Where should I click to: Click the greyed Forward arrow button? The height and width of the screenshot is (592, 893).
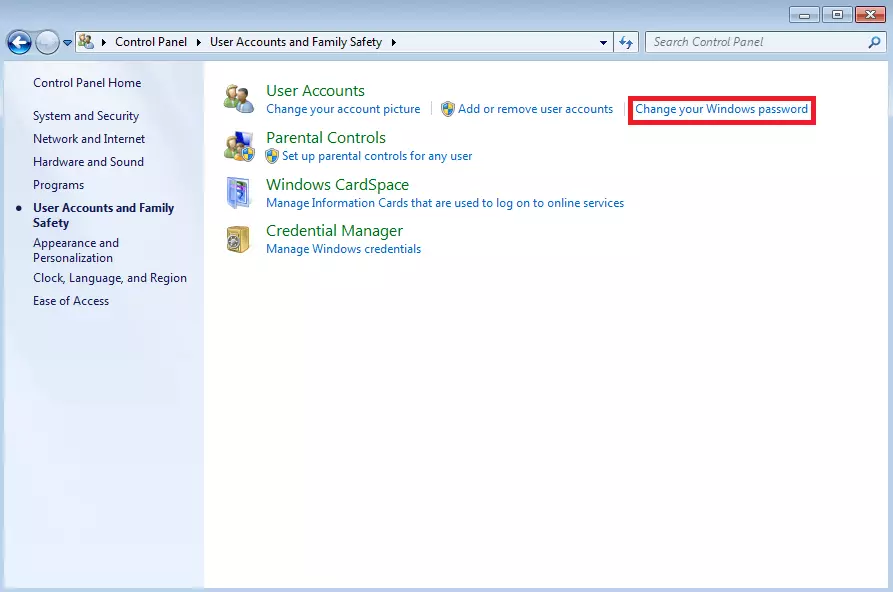tap(47, 42)
